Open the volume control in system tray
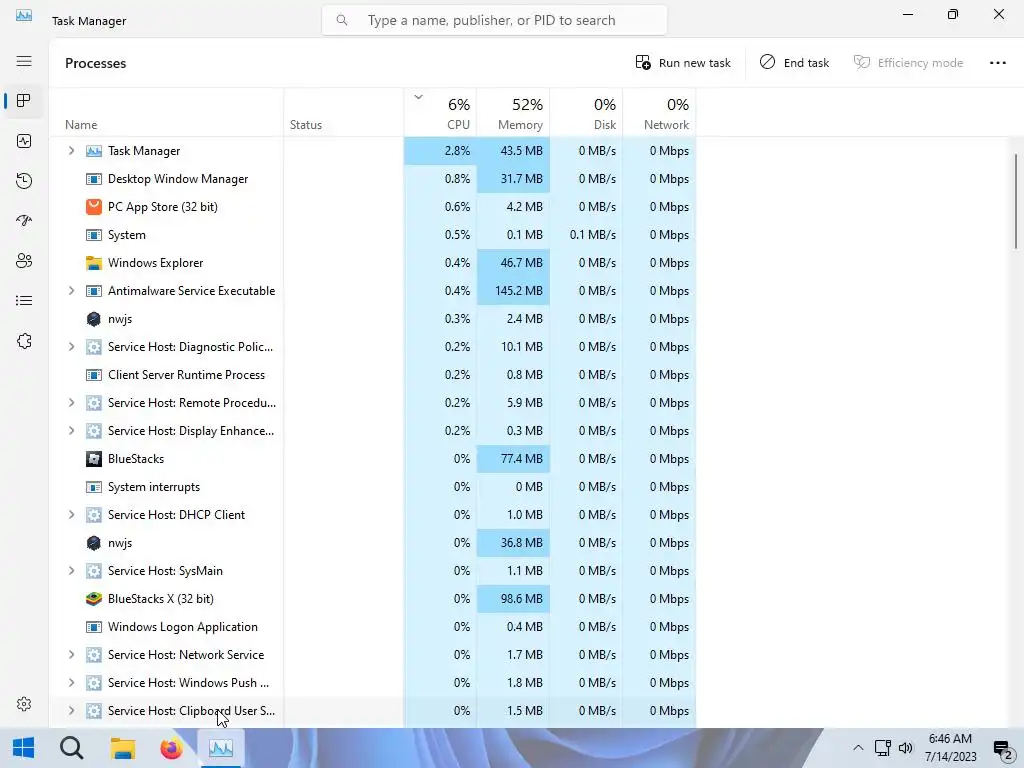1024x768 pixels. tap(906, 748)
